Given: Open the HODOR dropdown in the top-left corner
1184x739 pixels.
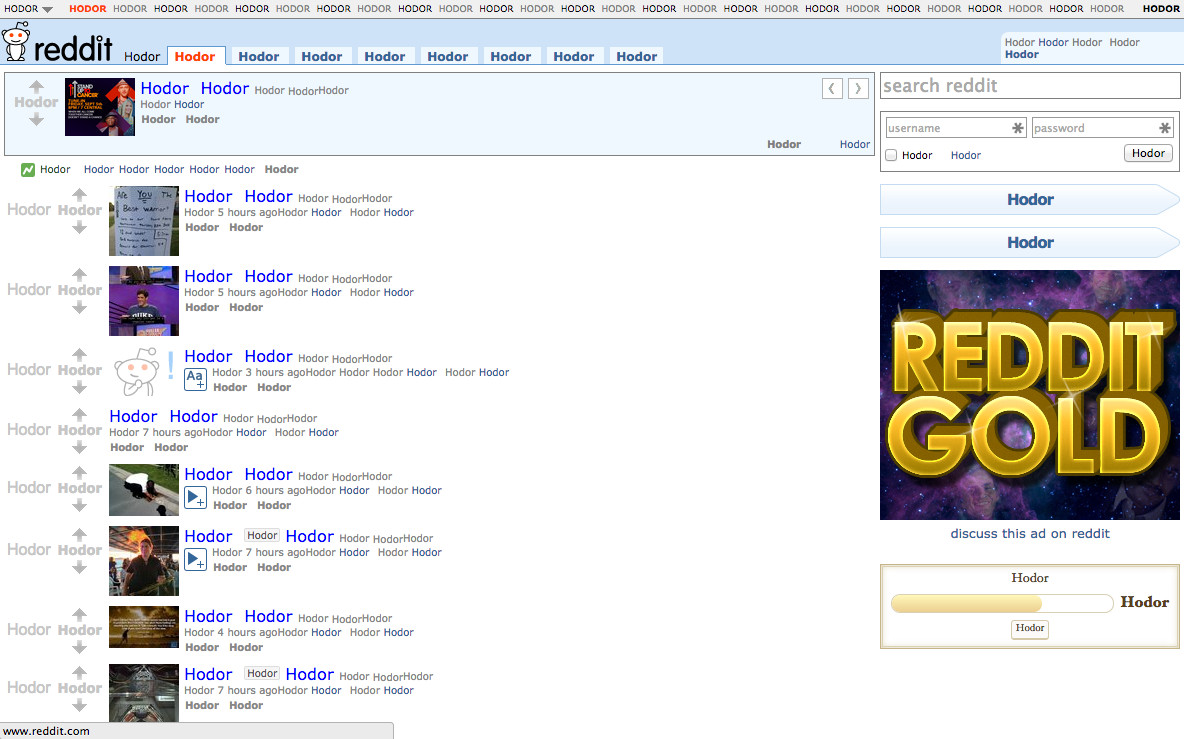Looking at the screenshot, I should click(29, 9).
